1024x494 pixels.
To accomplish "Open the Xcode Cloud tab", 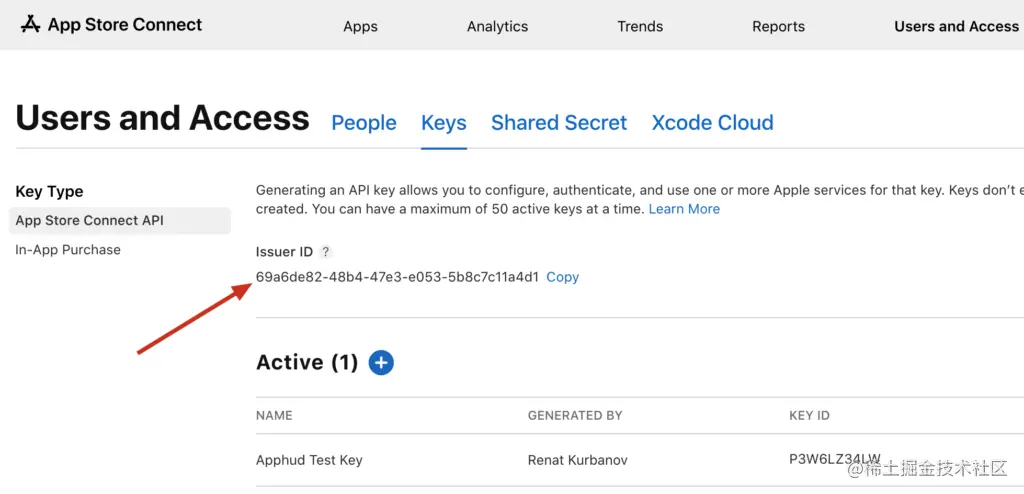I will [x=713, y=123].
